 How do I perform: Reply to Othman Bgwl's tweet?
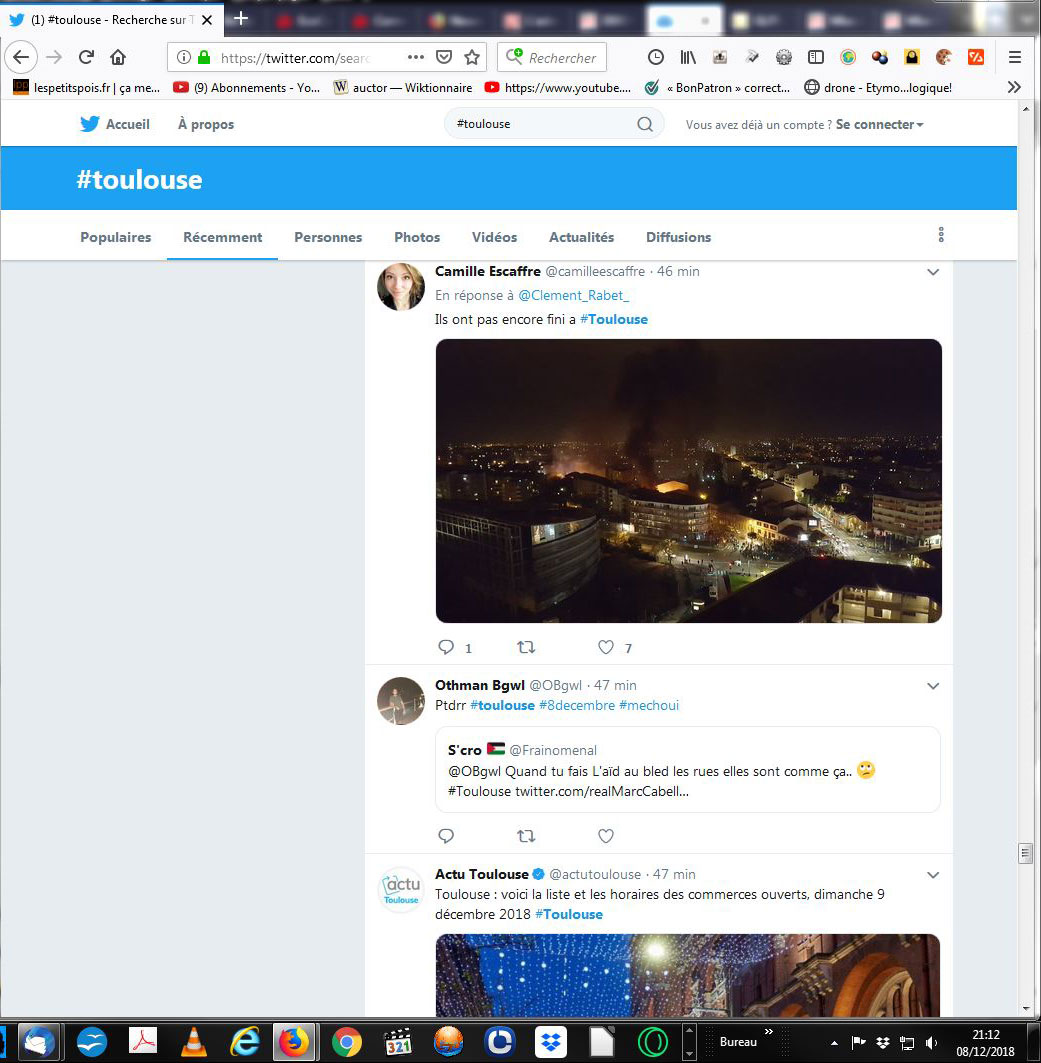click(446, 836)
